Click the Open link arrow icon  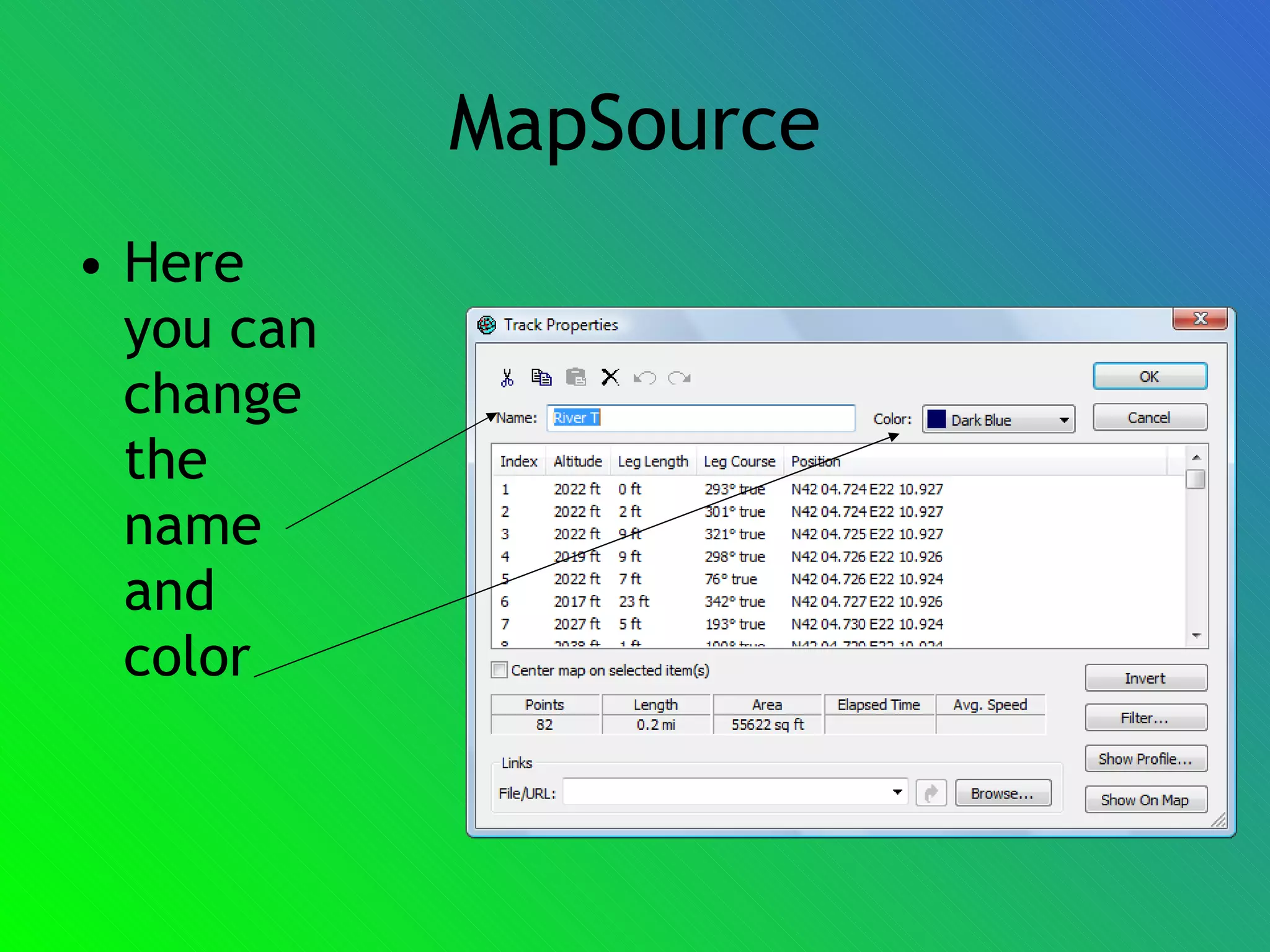931,793
